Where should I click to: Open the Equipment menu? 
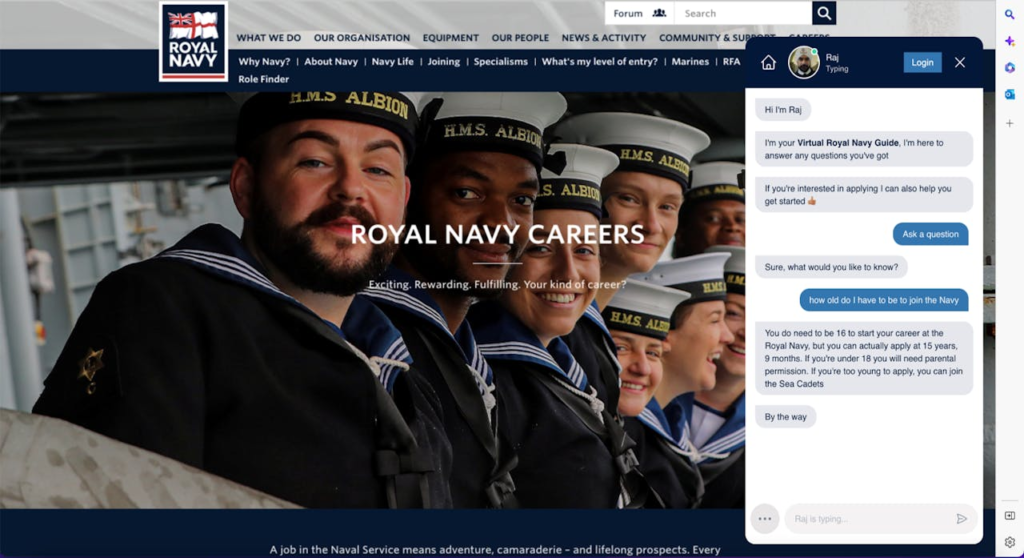click(x=451, y=38)
